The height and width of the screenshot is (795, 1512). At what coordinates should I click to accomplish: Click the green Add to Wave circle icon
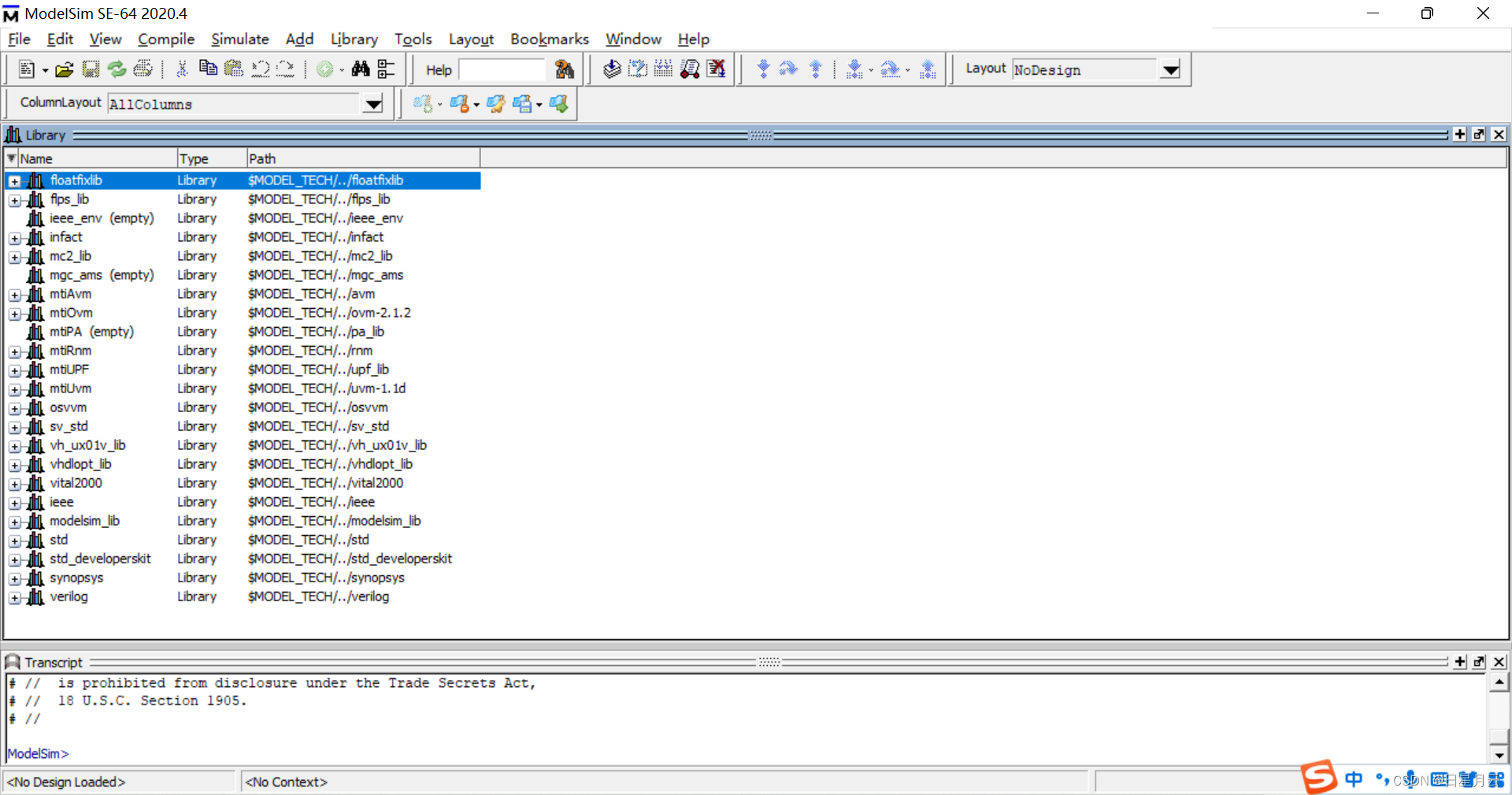click(324, 69)
